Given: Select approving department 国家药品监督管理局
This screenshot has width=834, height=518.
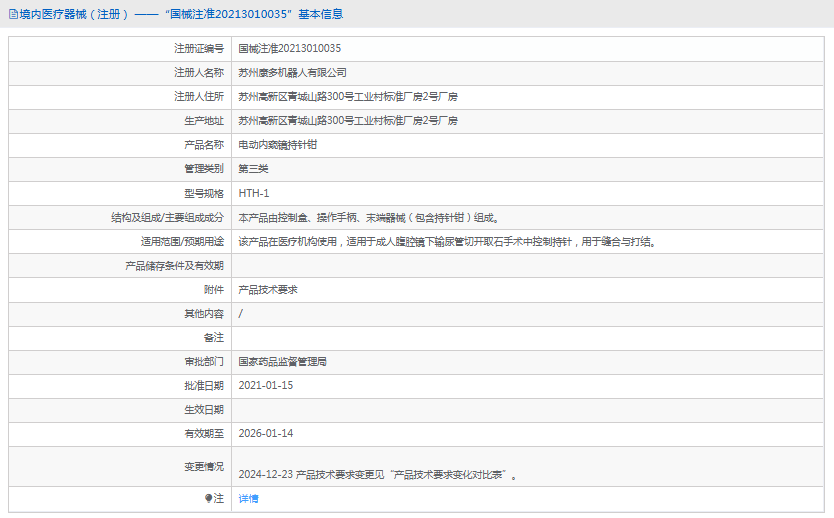Looking at the screenshot, I should (x=282, y=362).
